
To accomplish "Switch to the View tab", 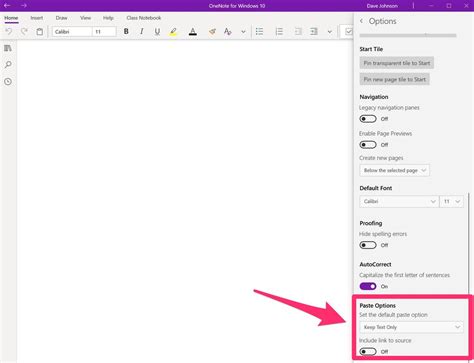I will pos(85,18).
